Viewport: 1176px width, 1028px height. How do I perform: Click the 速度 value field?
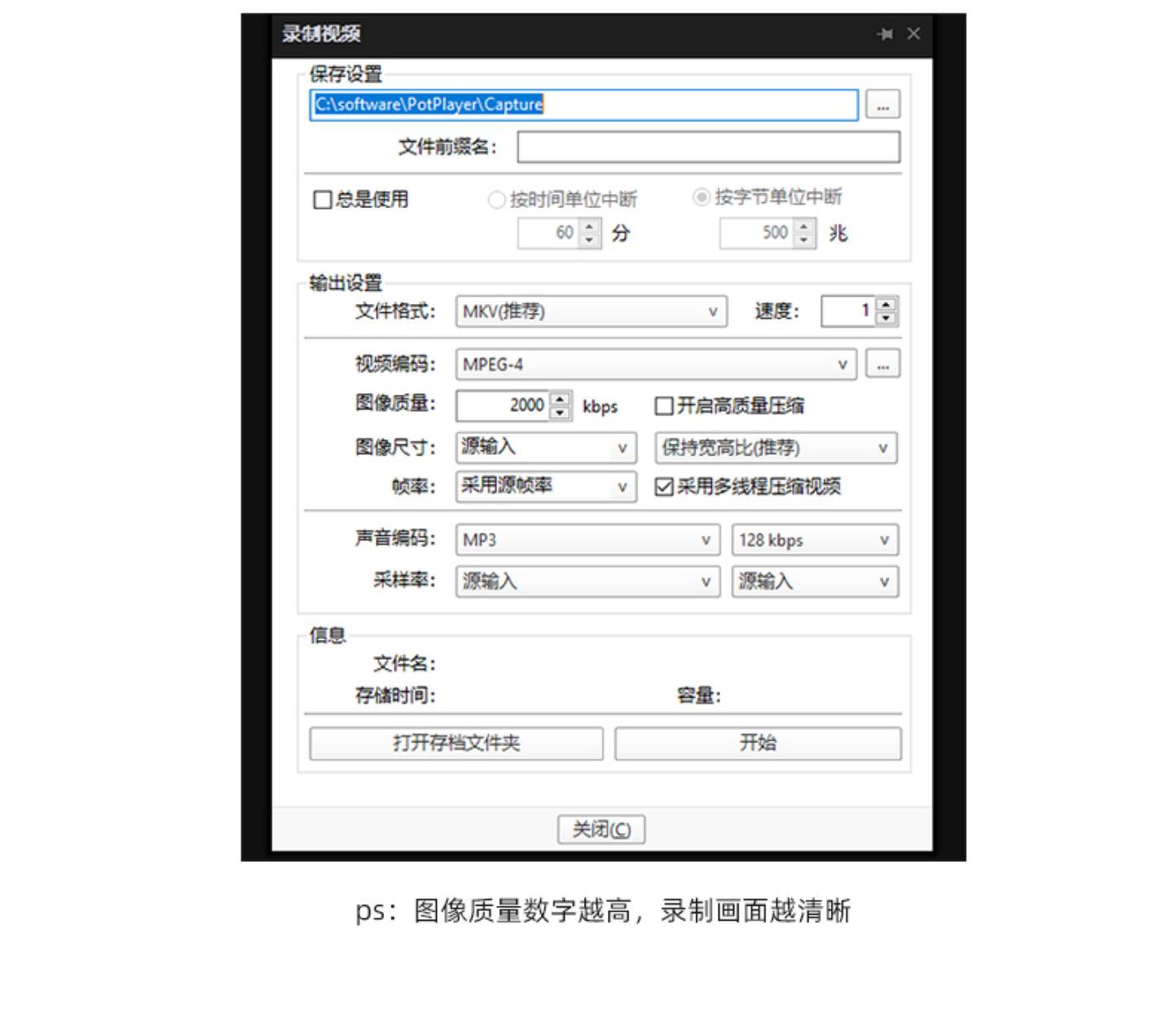pyautogui.click(x=848, y=311)
